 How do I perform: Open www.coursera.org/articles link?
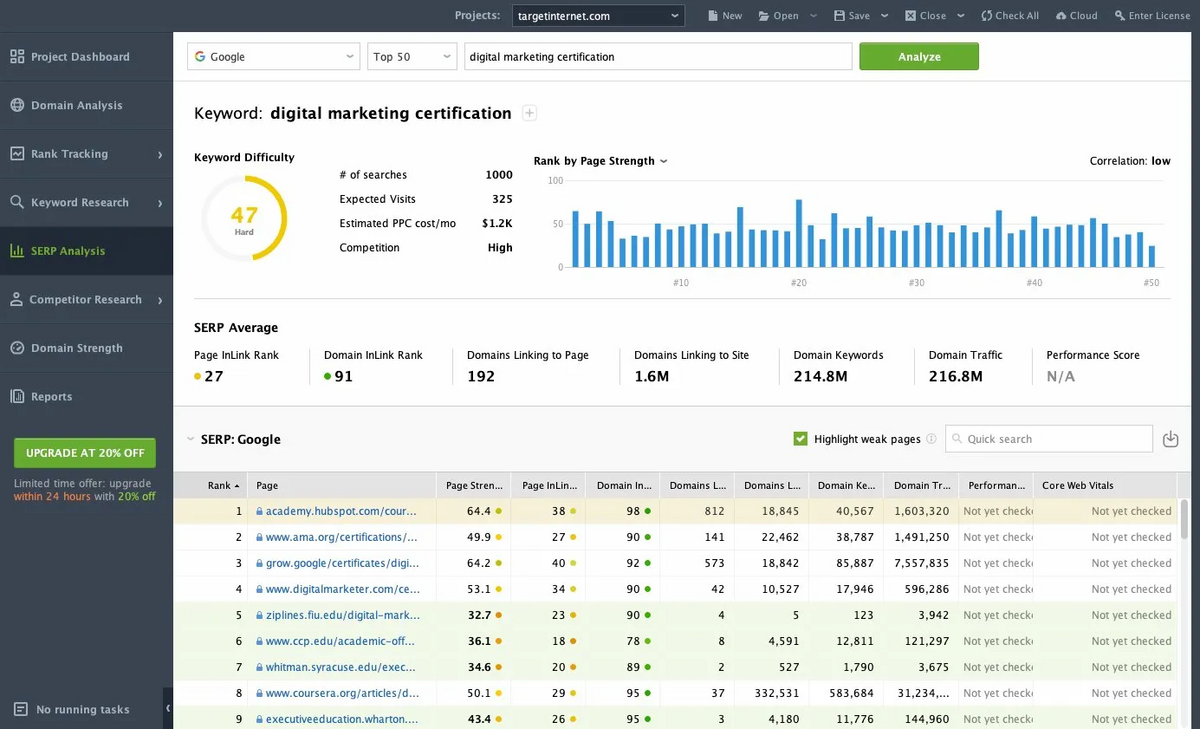click(x=342, y=693)
